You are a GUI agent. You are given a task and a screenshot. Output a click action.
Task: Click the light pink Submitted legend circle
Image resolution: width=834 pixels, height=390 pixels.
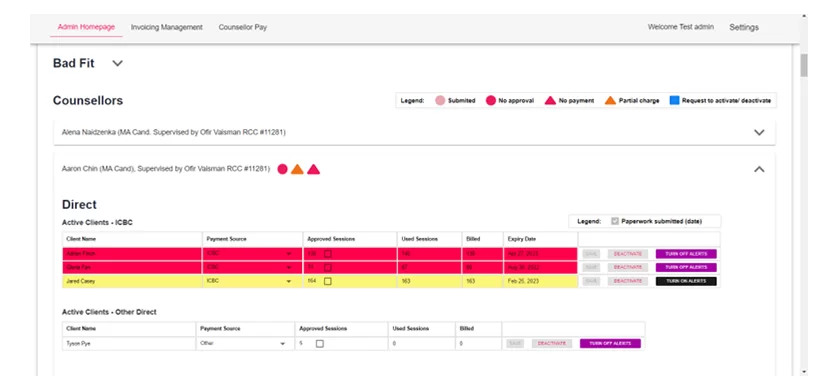(x=440, y=101)
